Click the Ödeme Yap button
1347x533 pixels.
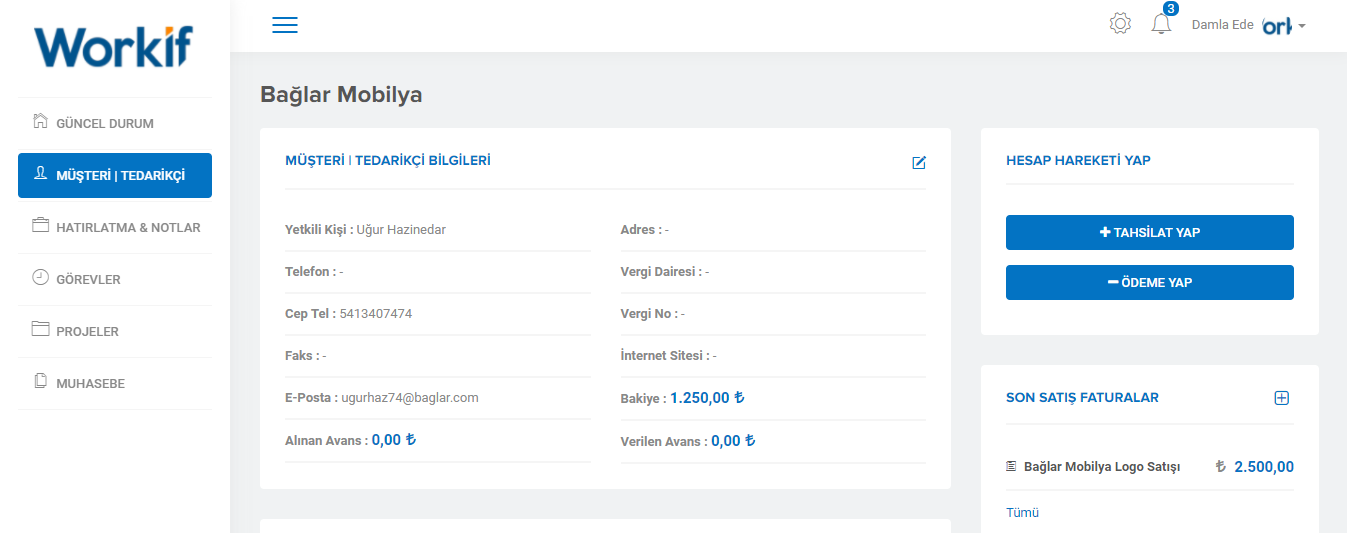pyautogui.click(x=1150, y=282)
